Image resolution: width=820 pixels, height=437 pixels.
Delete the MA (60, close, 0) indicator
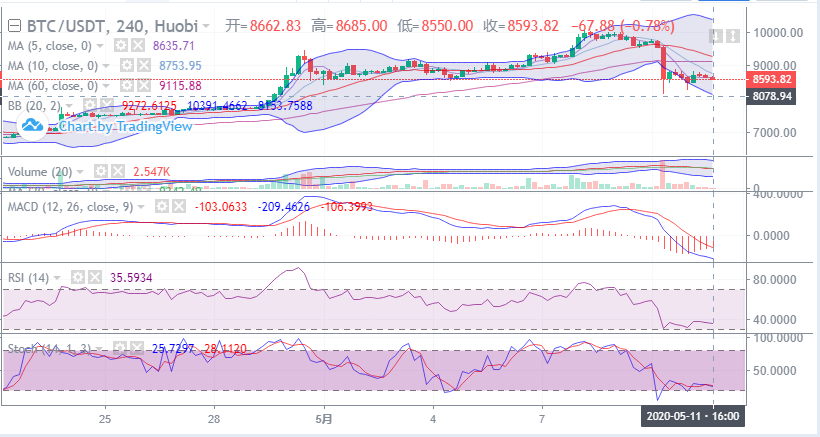tap(144, 85)
